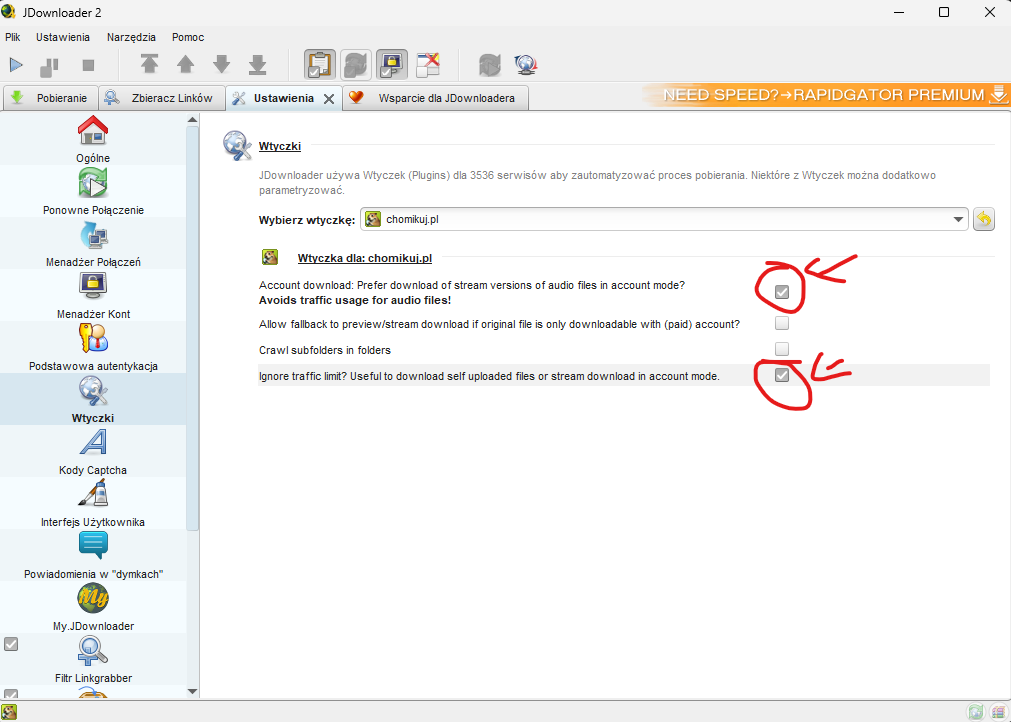Image resolution: width=1011 pixels, height=722 pixels.
Task: Stop all downloads with the square stop icon
Action: 88,65
